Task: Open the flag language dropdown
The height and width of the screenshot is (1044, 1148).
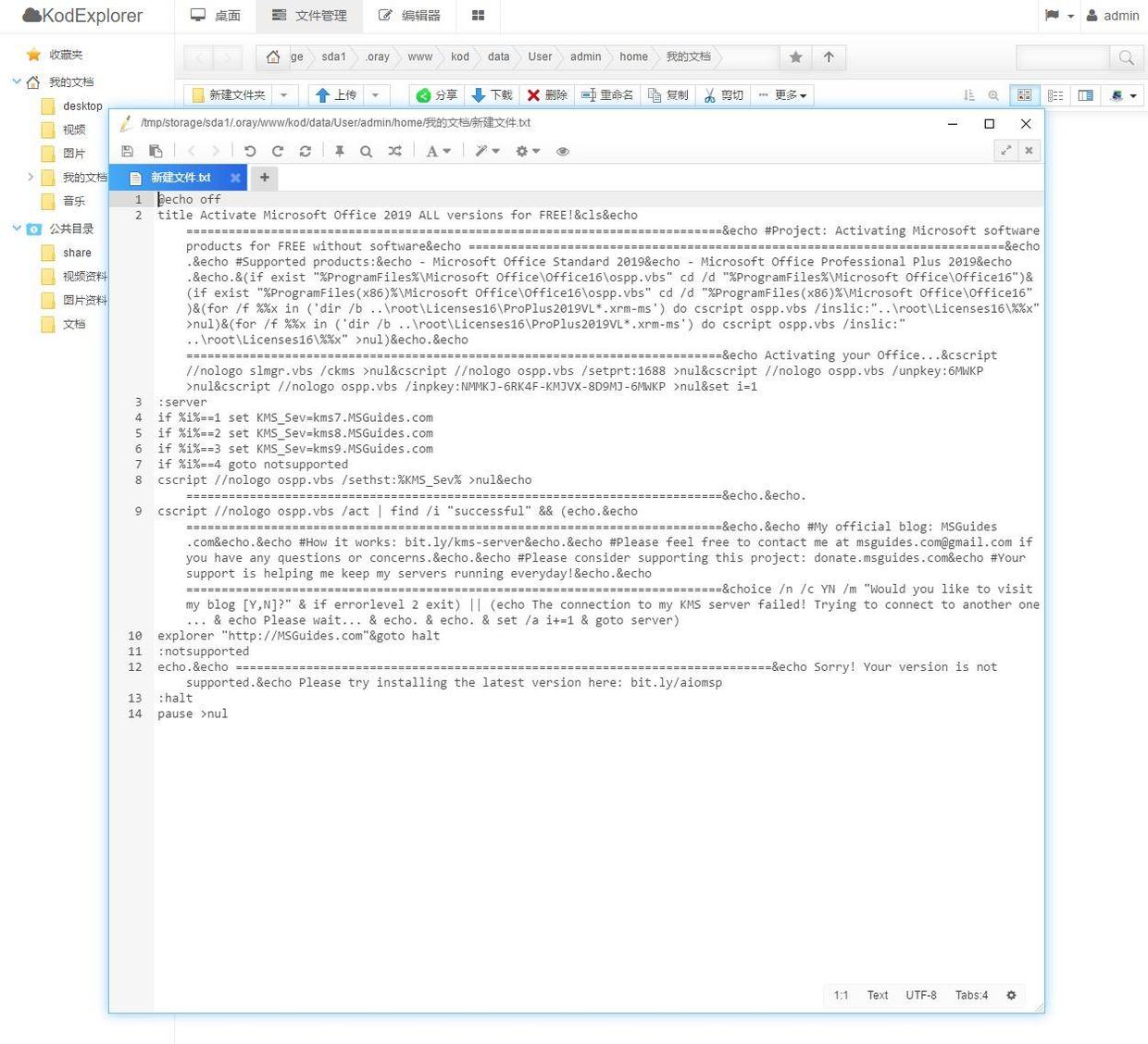Action: tap(1058, 16)
